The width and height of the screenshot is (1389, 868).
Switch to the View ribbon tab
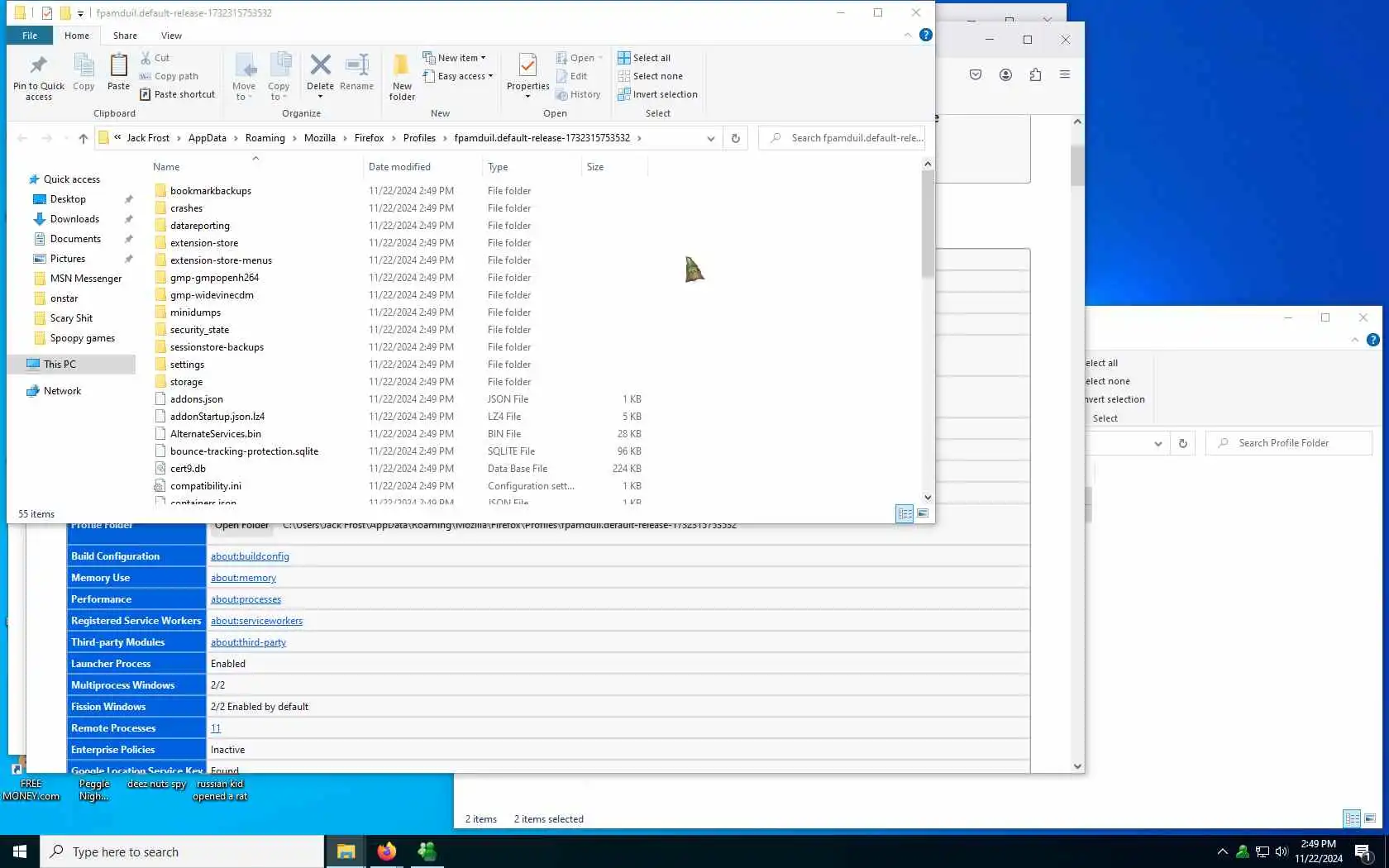click(x=171, y=36)
